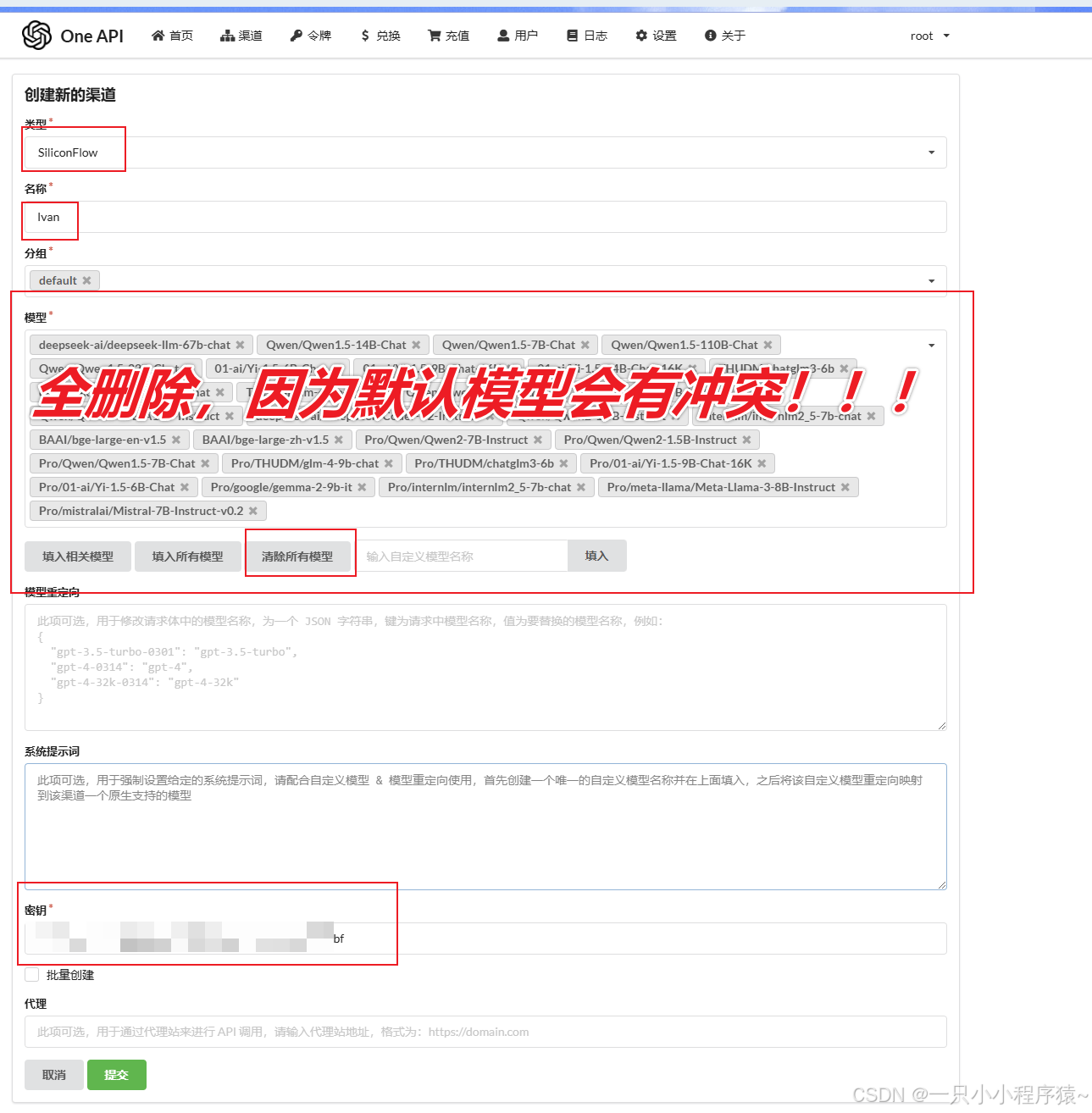Open the 关于 about page
The image size is (1092, 1113).
(x=725, y=36)
